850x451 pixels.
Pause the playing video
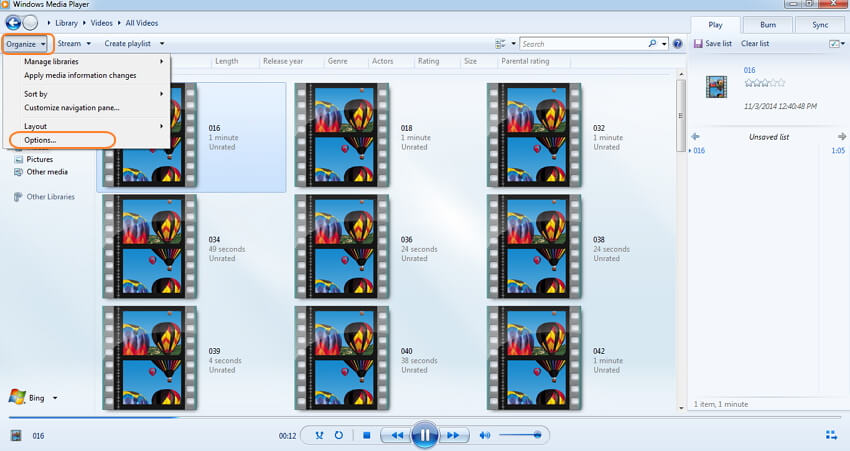(424, 435)
